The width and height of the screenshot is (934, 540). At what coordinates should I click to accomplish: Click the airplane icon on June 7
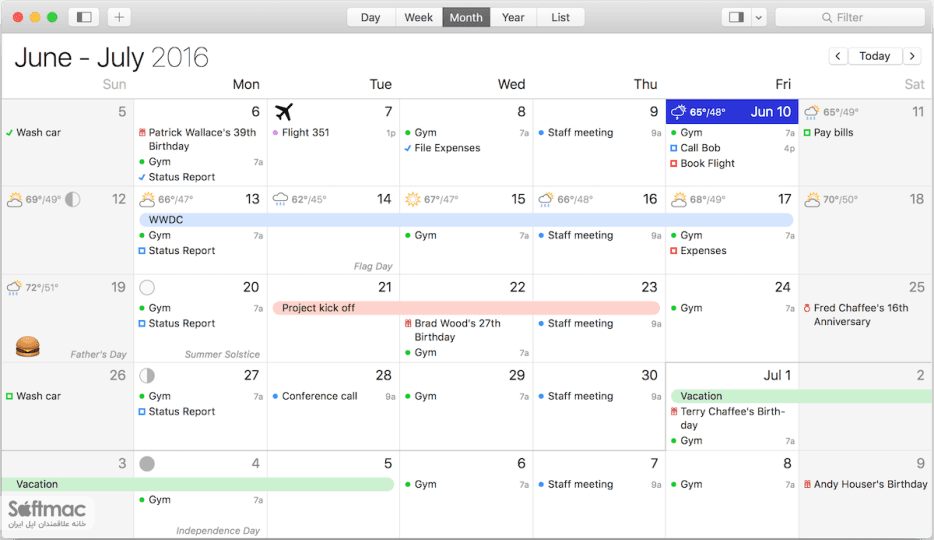pos(284,111)
